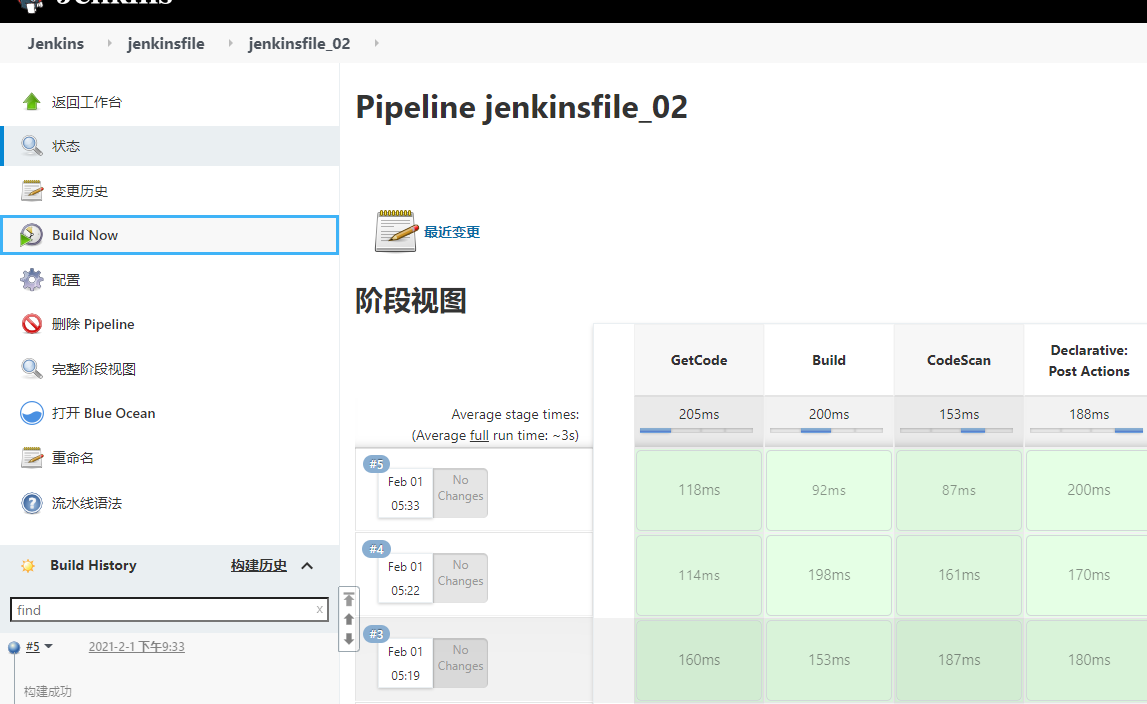This screenshot has width=1147, height=704.
Task: Click the full link in average run time
Action: [x=479, y=435]
